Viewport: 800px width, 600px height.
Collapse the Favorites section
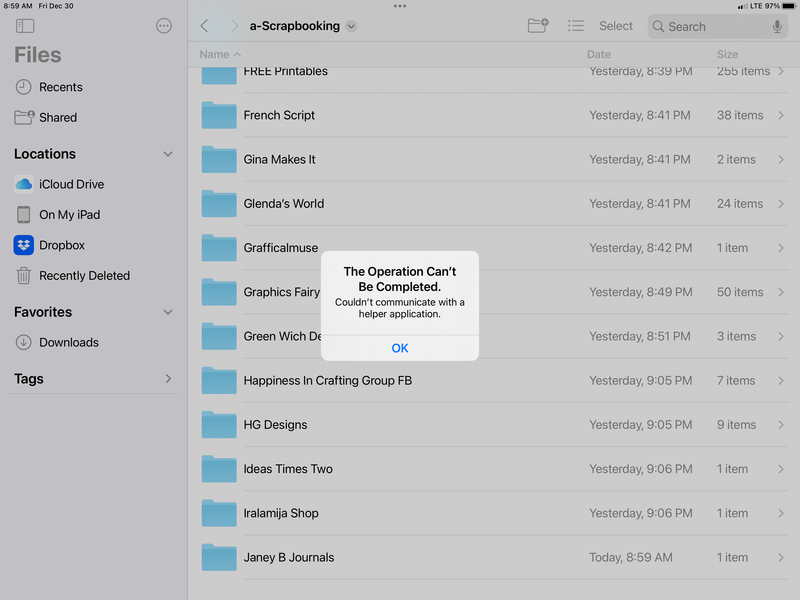[x=168, y=312]
